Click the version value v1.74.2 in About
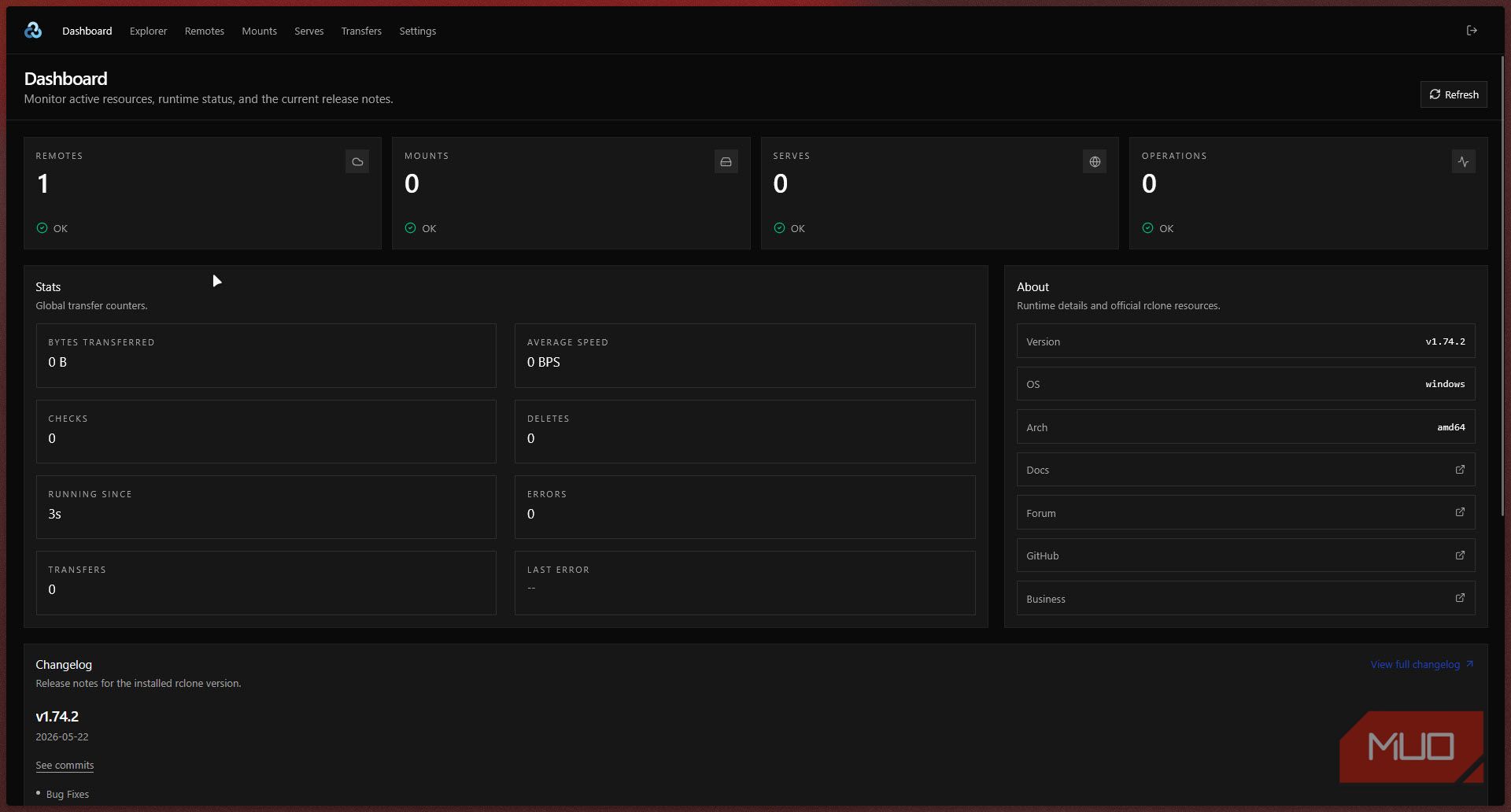Image resolution: width=1511 pixels, height=812 pixels. [1445, 341]
